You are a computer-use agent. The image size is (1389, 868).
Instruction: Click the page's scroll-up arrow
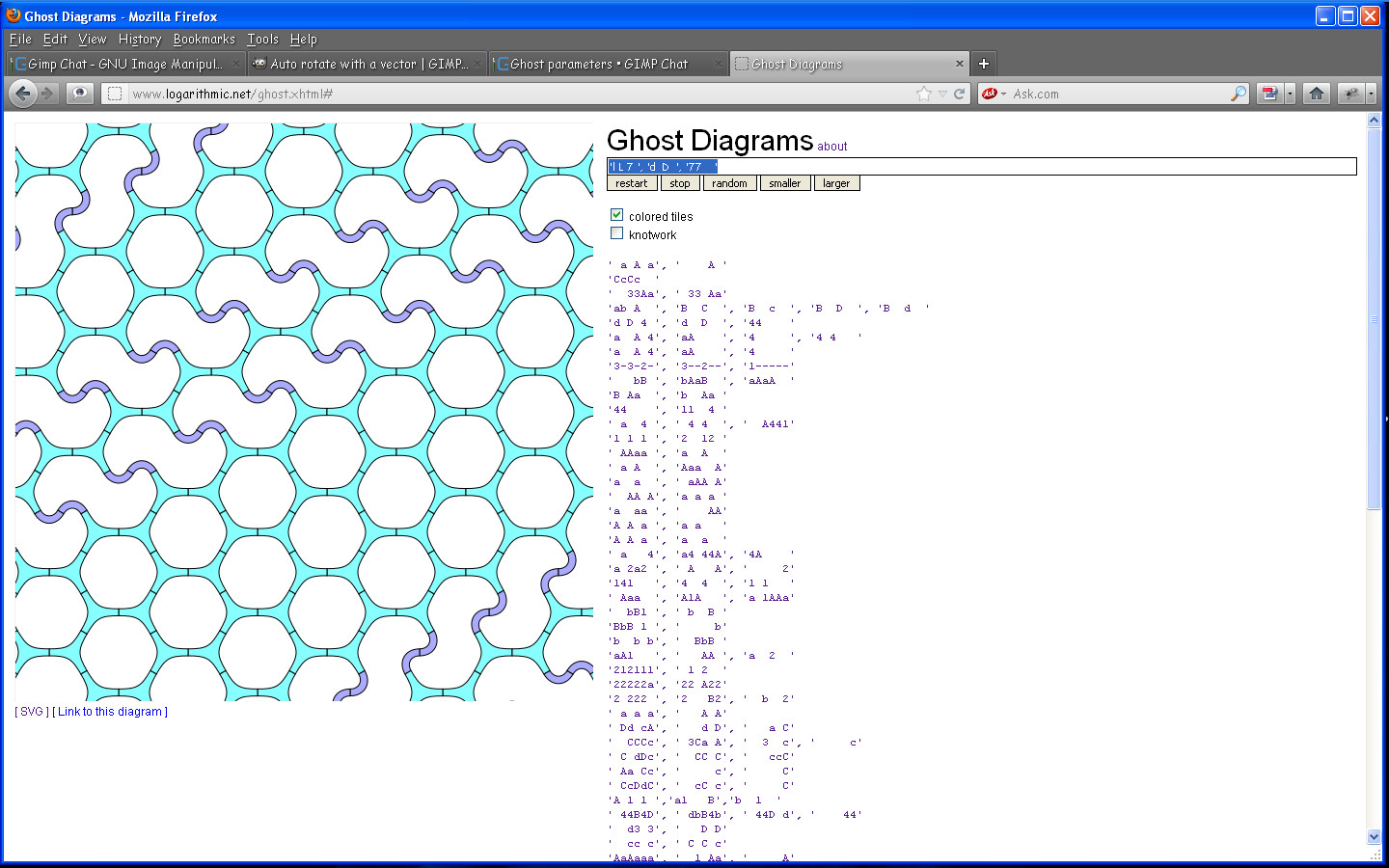(1375, 121)
